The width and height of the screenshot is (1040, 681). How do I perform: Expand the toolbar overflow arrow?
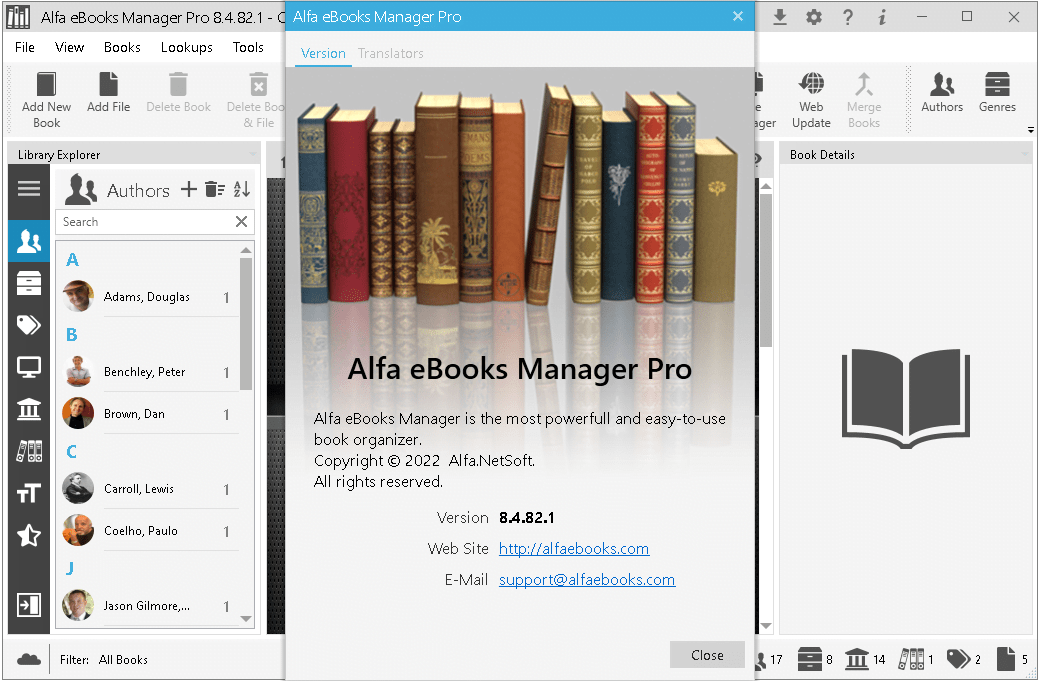(x=1031, y=129)
